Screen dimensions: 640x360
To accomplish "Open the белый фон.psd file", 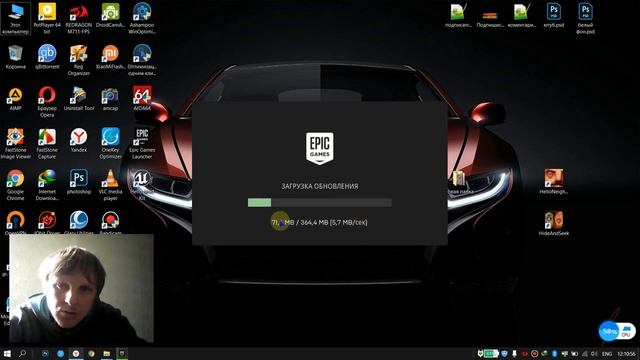I will click(x=585, y=18).
